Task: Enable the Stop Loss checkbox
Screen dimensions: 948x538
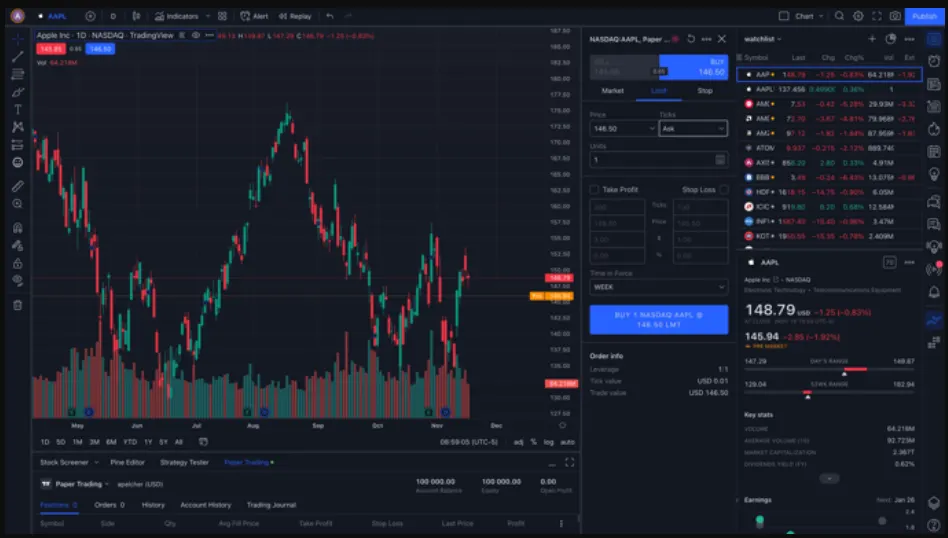Action: [724, 190]
